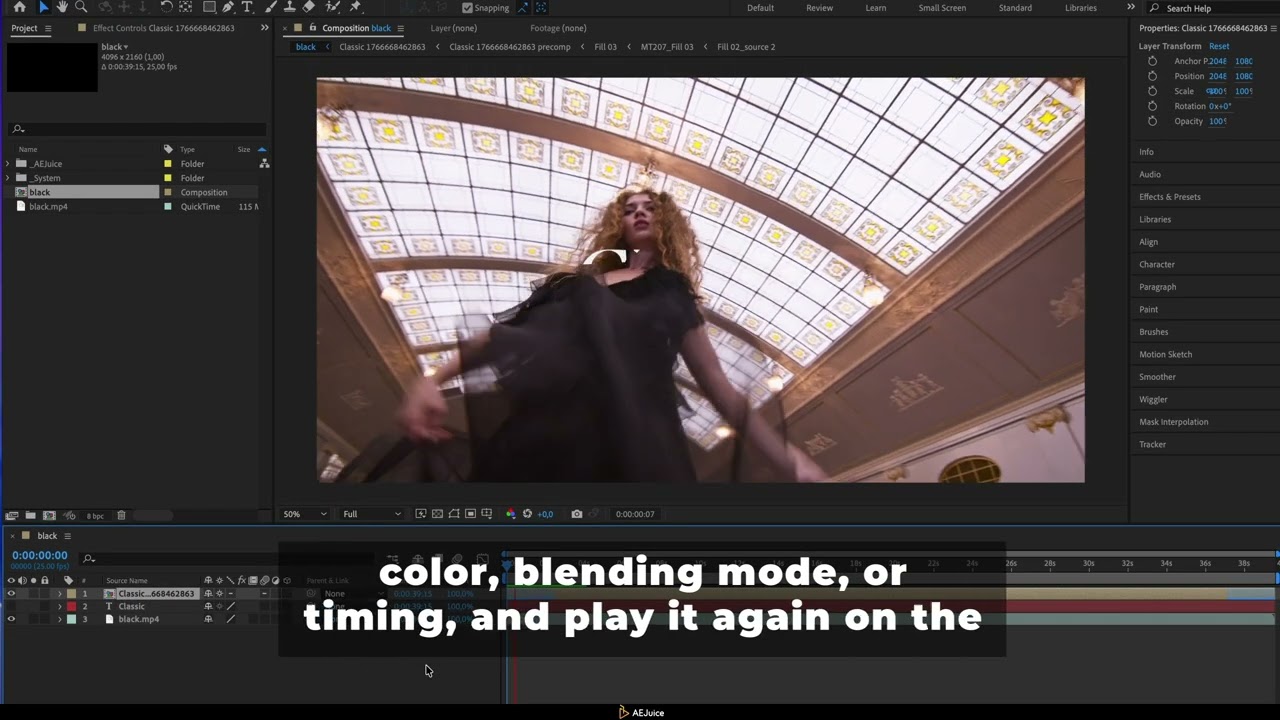1280x720 pixels.
Task: Open the Effects & Presets panel
Action: click(x=1169, y=197)
